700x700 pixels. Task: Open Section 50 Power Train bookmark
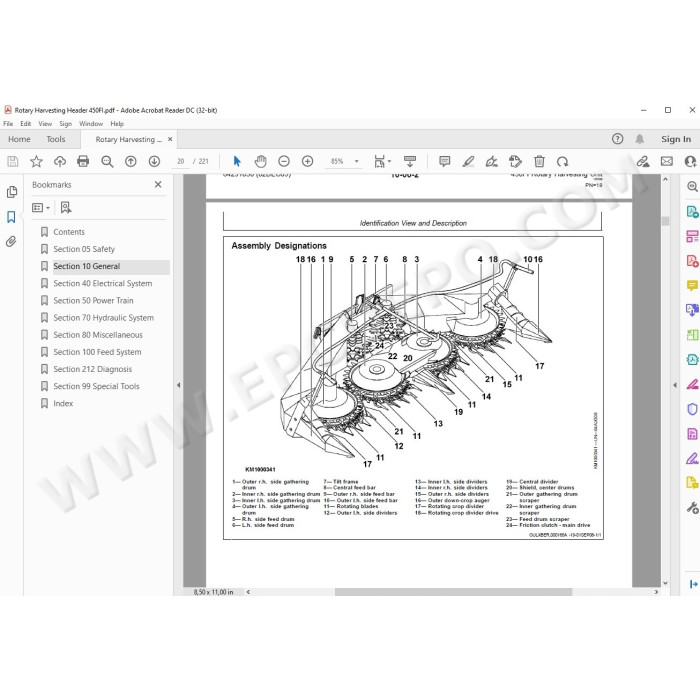tap(93, 300)
